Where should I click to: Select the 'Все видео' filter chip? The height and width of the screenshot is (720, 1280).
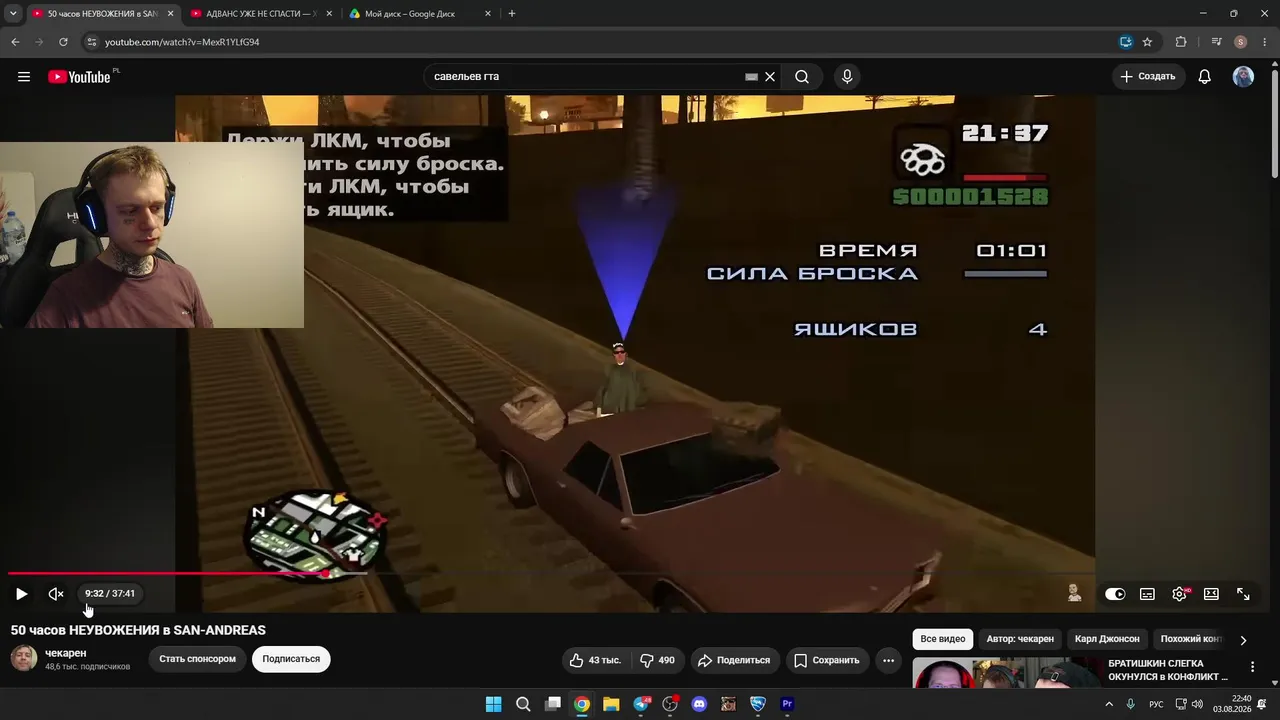coord(943,639)
